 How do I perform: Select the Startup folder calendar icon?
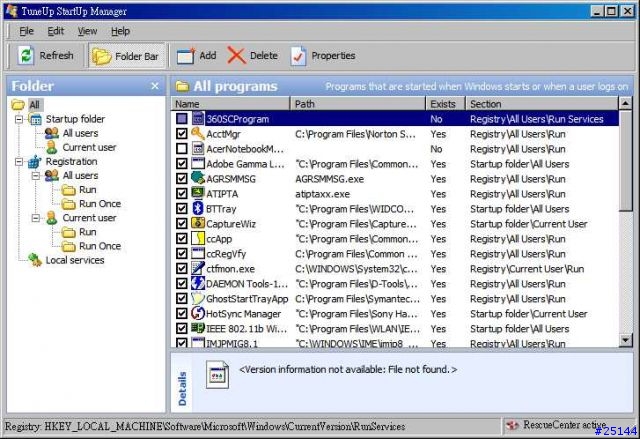pos(36,119)
